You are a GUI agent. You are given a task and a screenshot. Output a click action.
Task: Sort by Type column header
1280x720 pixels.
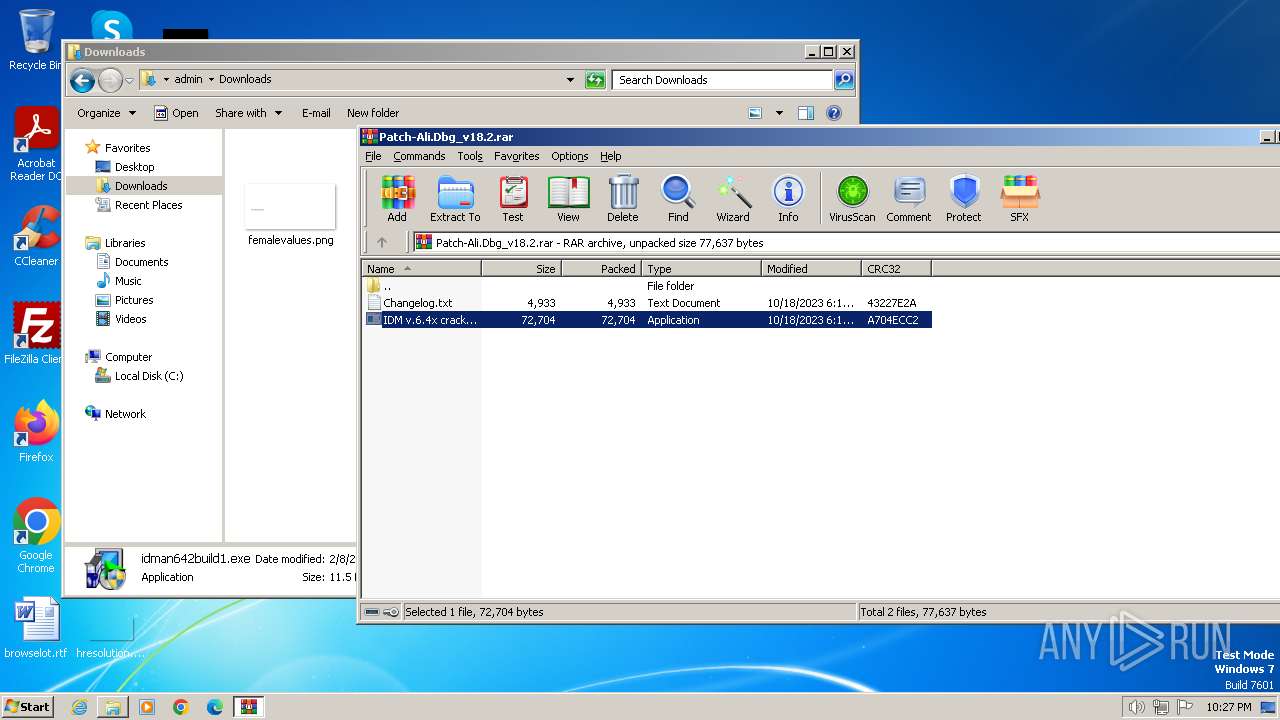point(701,268)
